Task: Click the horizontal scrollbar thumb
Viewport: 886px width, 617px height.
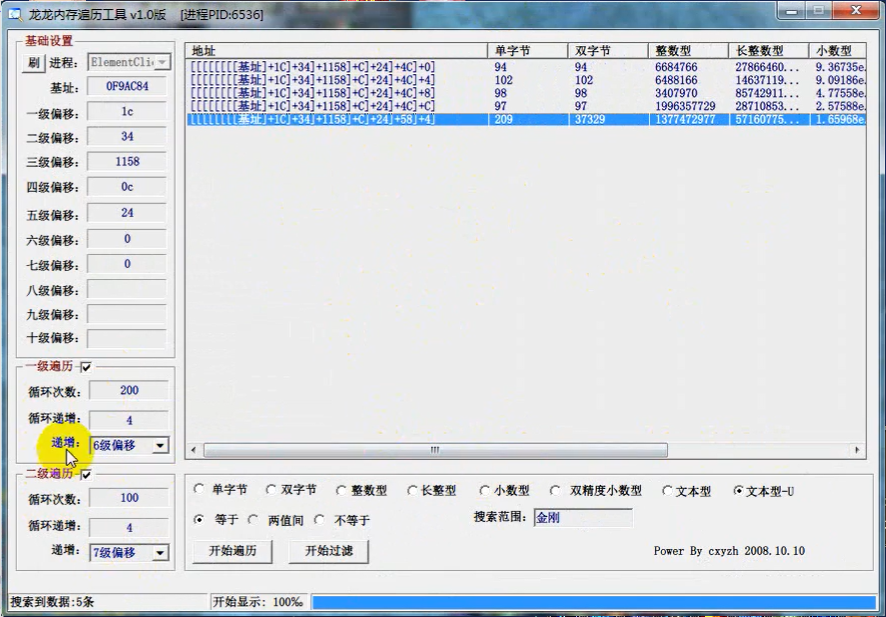Action: click(435, 450)
